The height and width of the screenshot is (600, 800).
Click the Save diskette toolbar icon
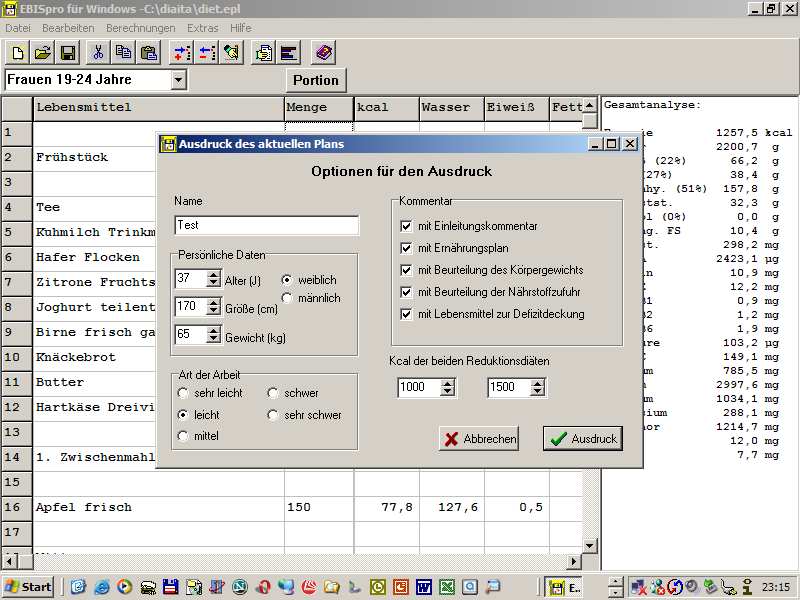pyautogui.click(x=68, y=53)
